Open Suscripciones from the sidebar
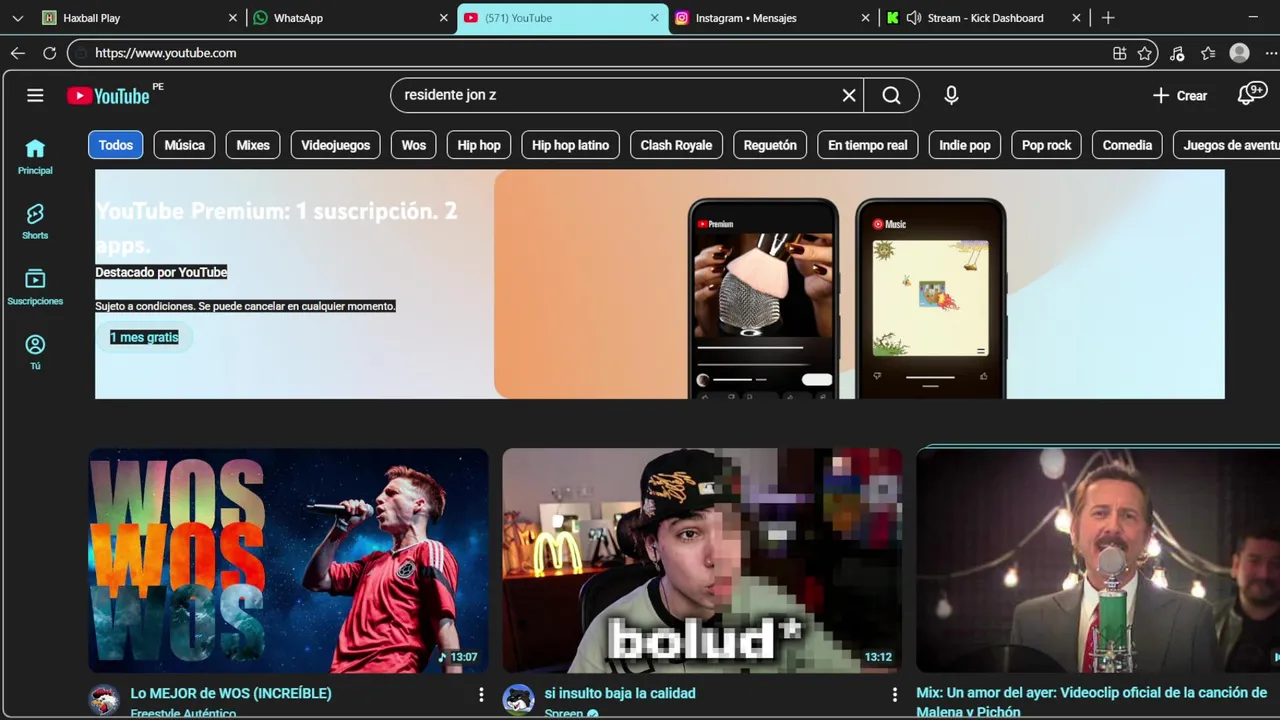This screenshot has width=1280, height=720. pos(35,287)
